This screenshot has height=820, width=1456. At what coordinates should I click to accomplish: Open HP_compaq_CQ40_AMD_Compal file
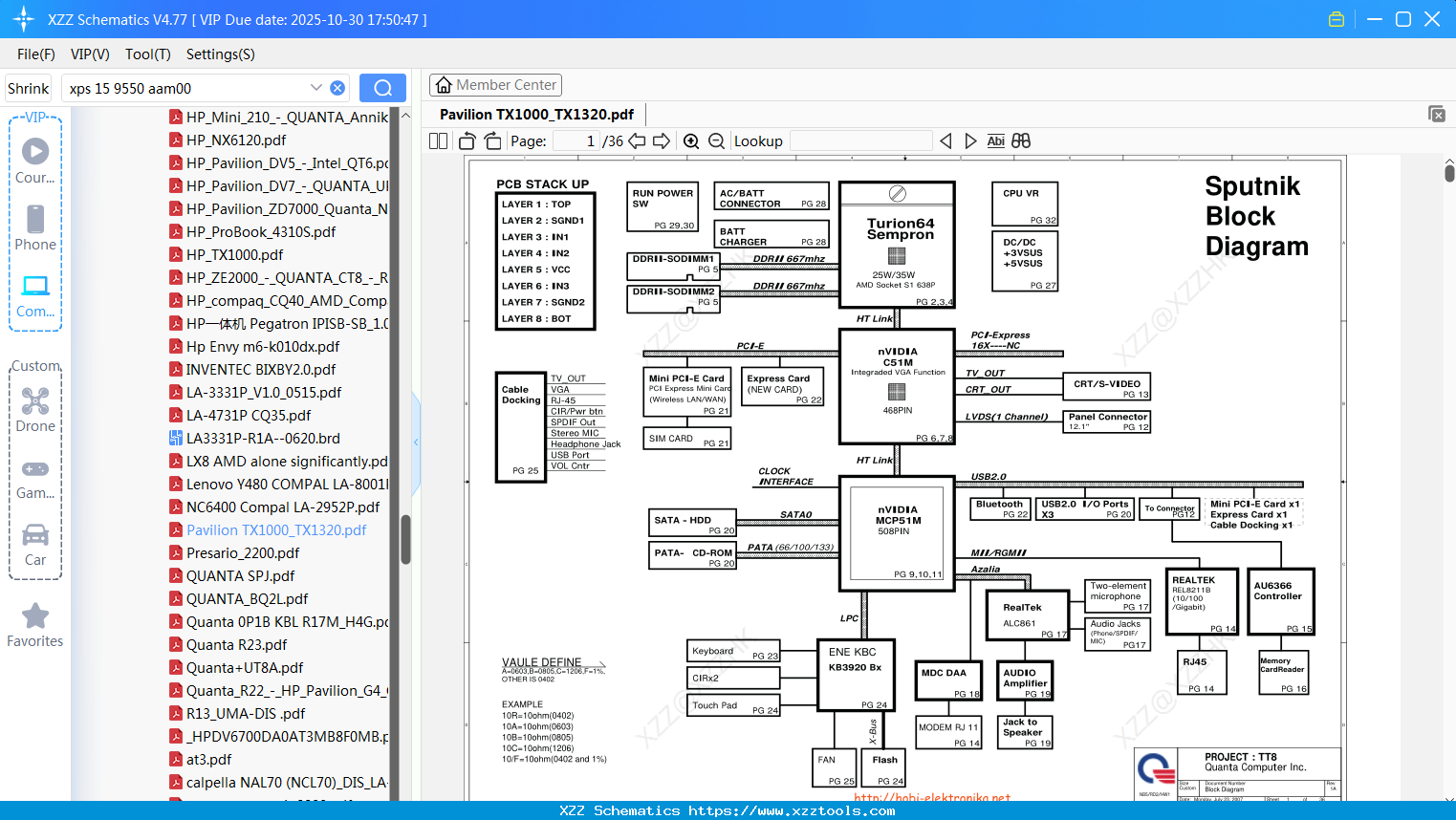[x=279, y=300]
